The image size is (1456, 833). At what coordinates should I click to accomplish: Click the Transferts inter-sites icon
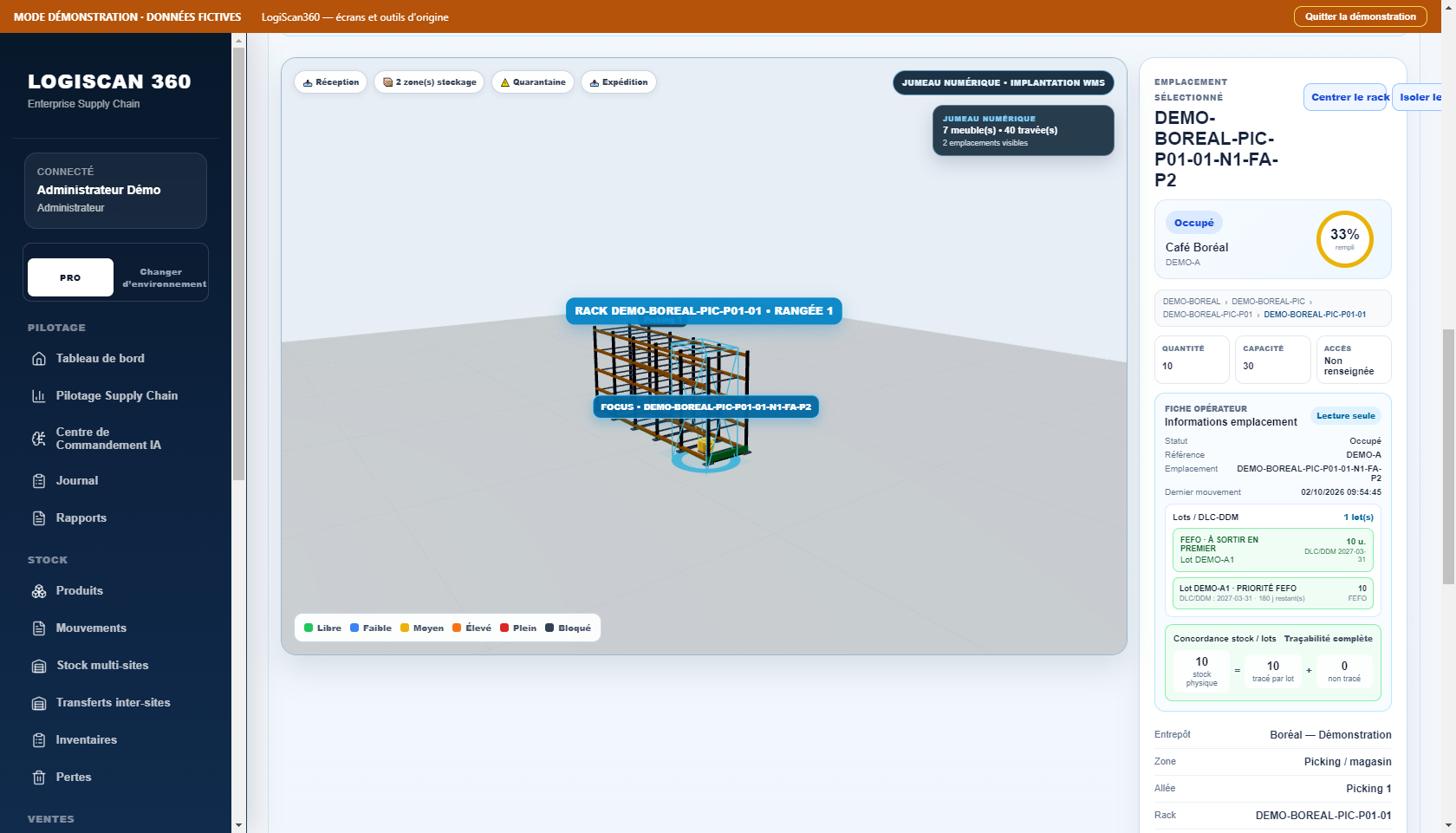[x=39, y=703]
